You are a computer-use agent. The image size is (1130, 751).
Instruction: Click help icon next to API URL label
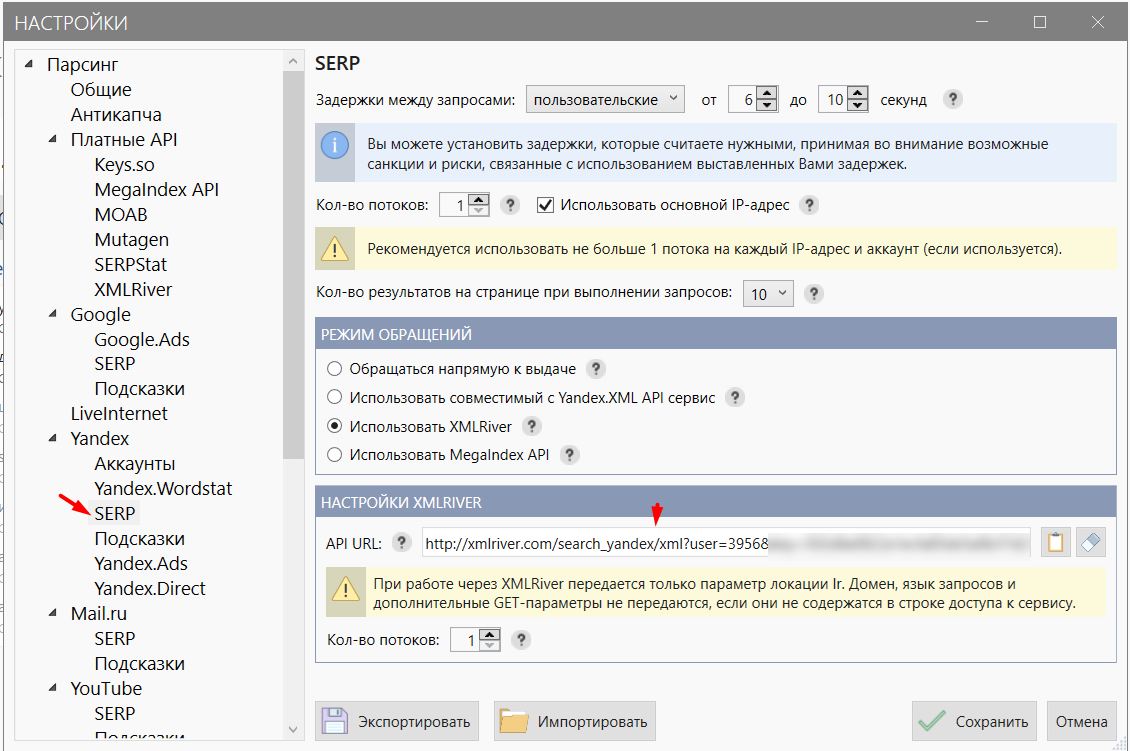click(x=401, y=542)
